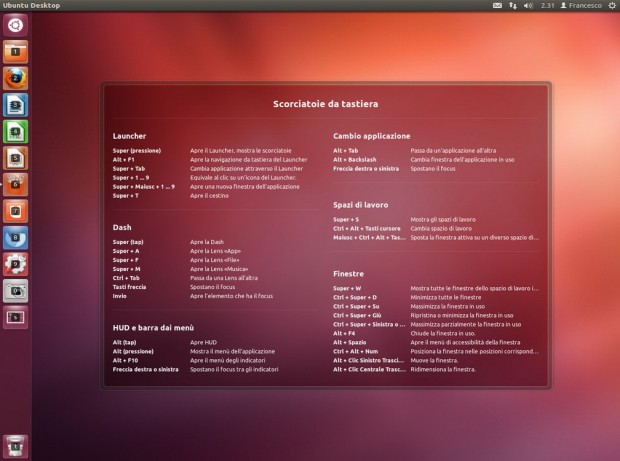Image resolution: width=620 pixels, height=461 pixels.
Task: Click the Ctrl + Super + Giù shortcut
Action: tap(357, 316)
